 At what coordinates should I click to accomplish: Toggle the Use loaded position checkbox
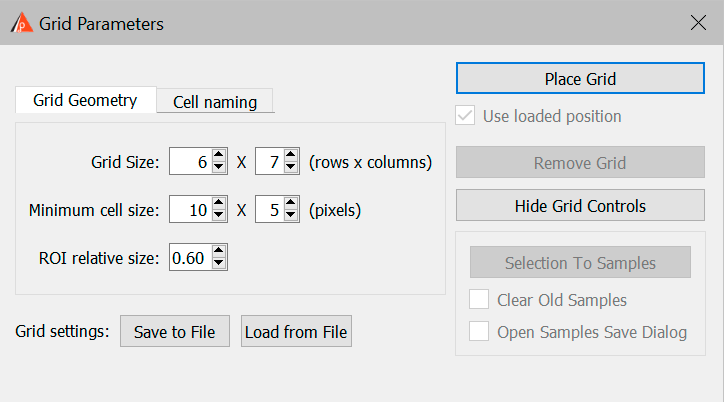tap(465, 116)
